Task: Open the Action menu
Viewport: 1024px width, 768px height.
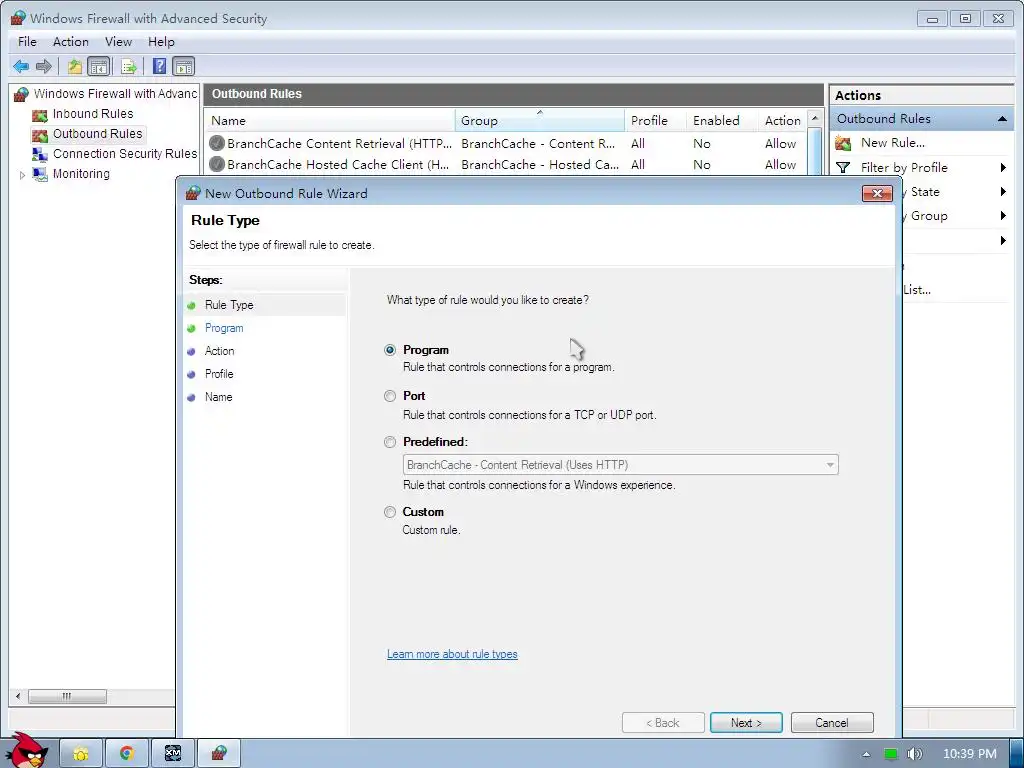Action: pyautogui.click(x=71, y=42)
